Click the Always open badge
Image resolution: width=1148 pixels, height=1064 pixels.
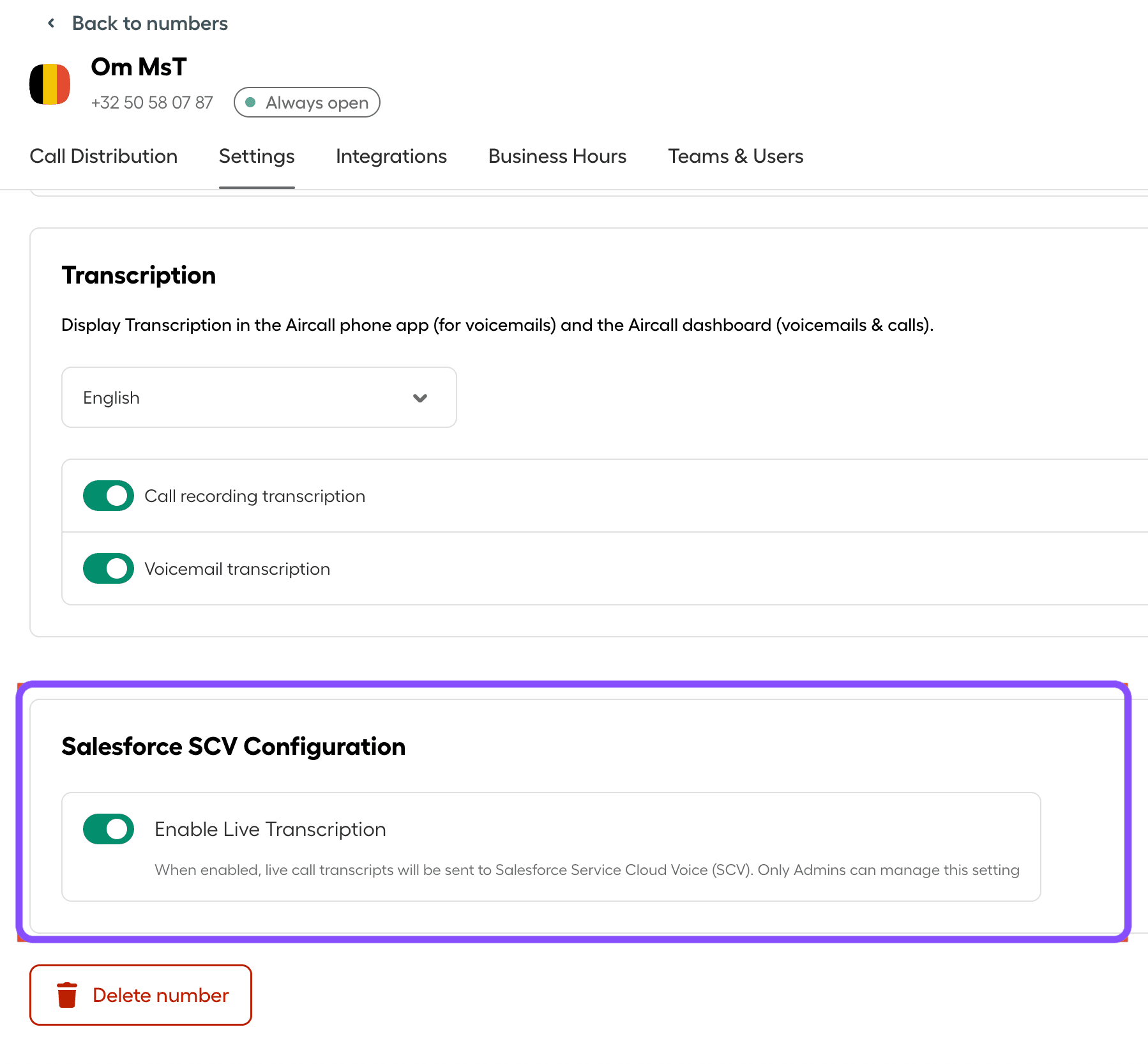pyautogui.click(x=306, y=102)
